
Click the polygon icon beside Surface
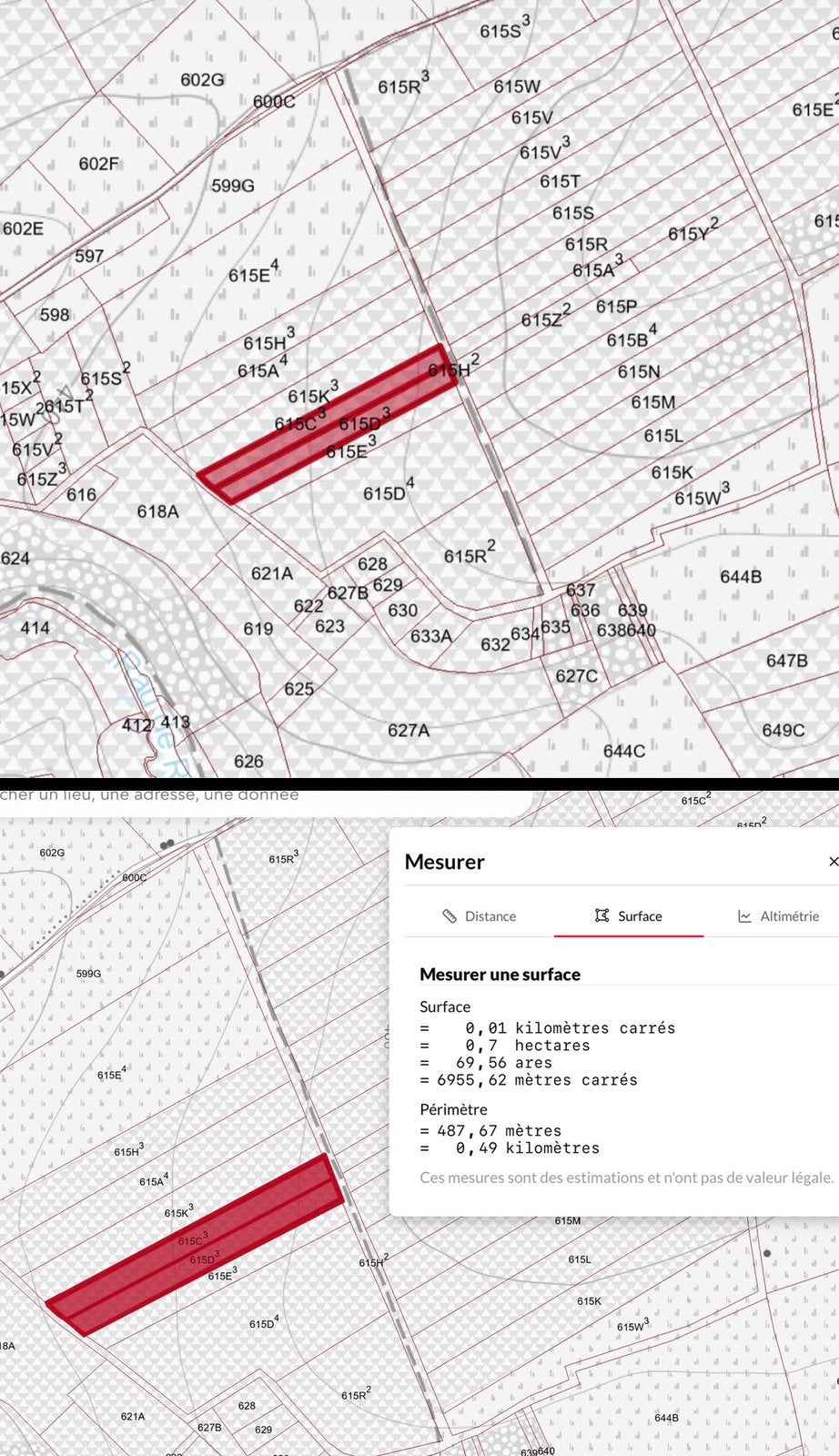601,915
